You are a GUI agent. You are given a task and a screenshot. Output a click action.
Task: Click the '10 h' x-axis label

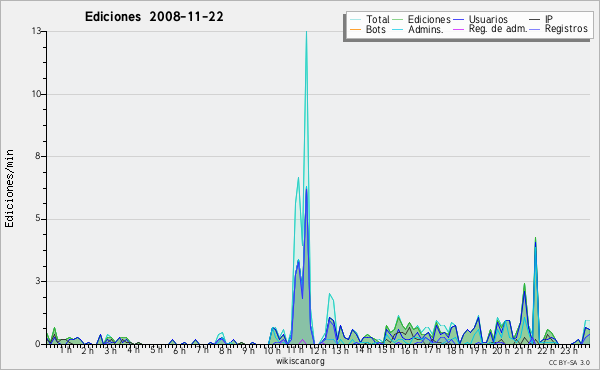[x=272, y=350]
